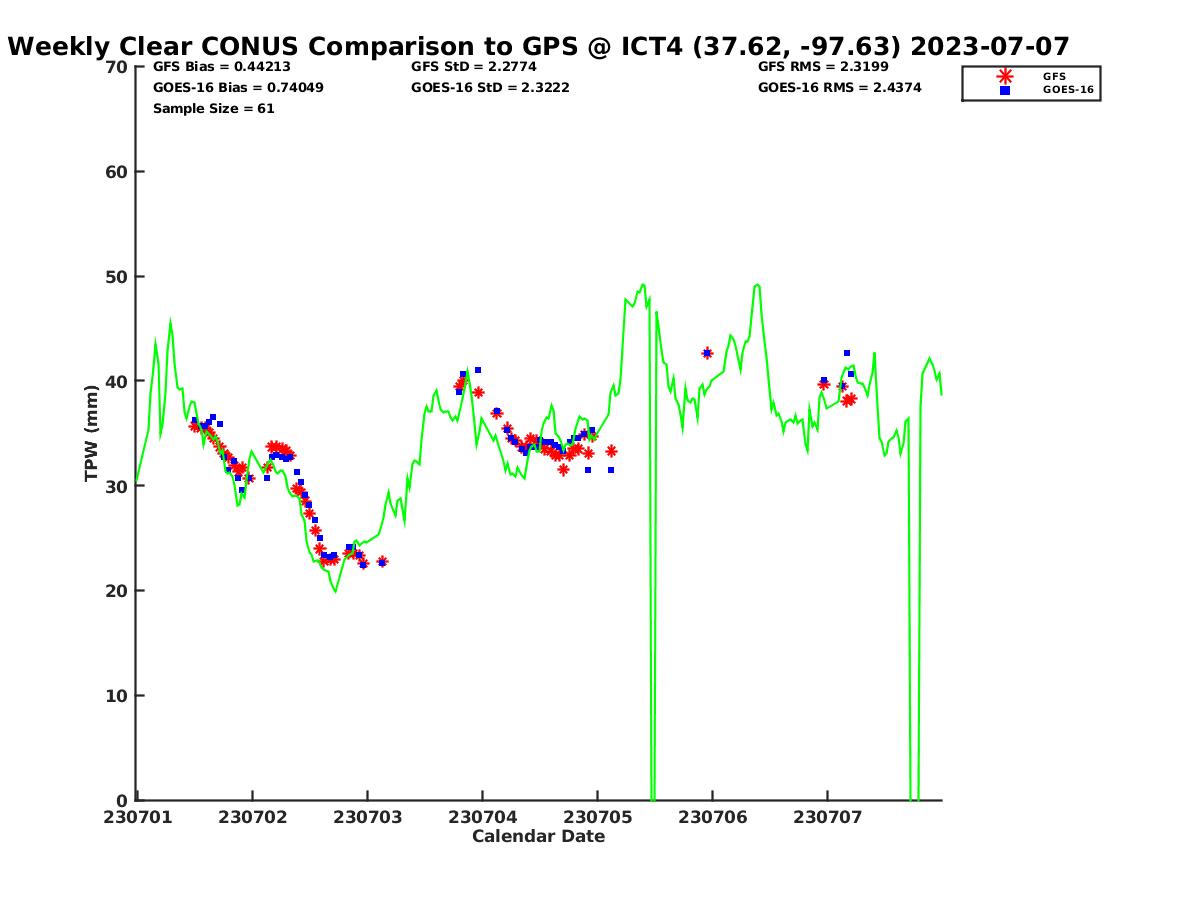1200x900 pixels.
Task: Click the GOES-16 RMS statistic text
Action: pyautogui.click(x=839, y=88)
